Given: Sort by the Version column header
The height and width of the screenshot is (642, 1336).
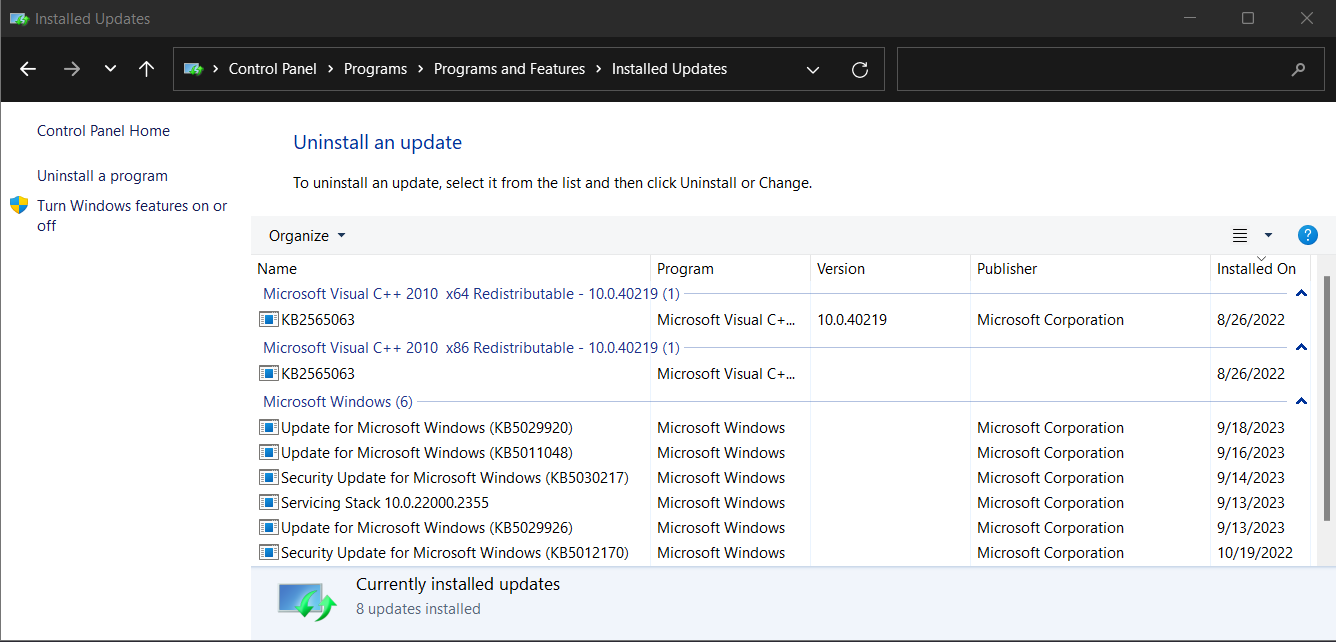Looking at the screenshot, I should (x=890, y=269).
